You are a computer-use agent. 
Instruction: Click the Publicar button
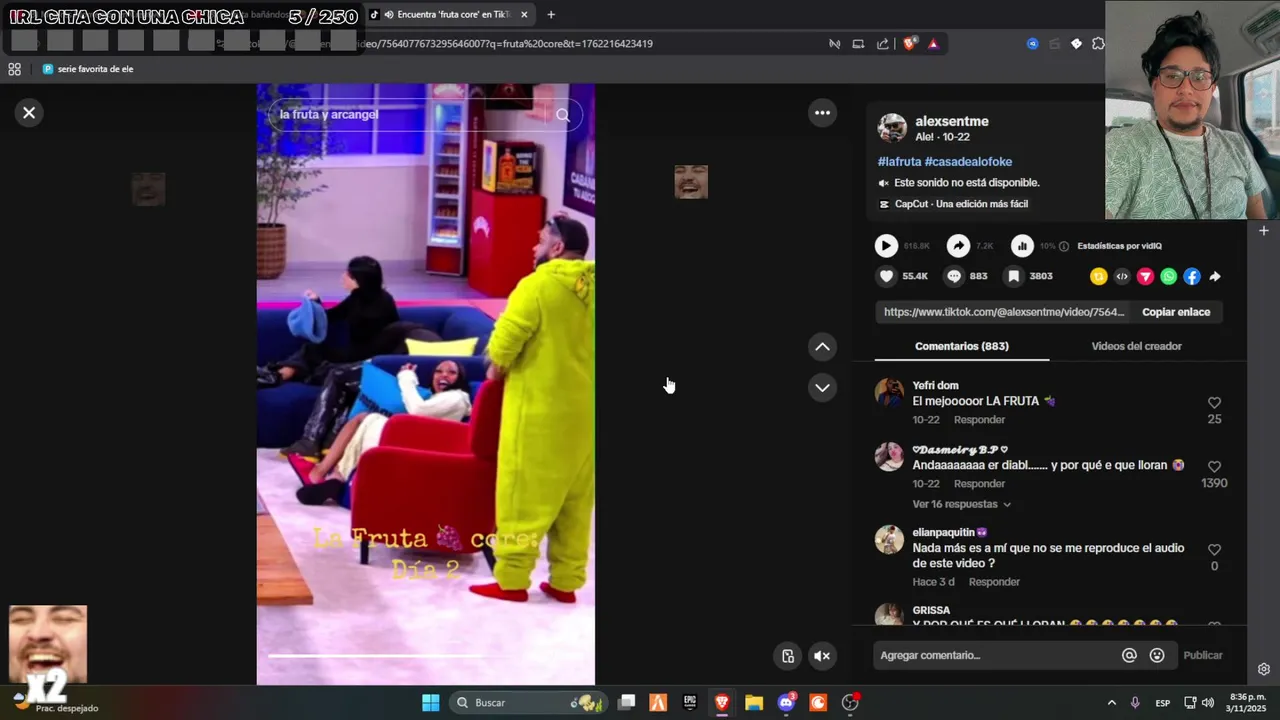pyautogui.click(x=1203, y=656)
